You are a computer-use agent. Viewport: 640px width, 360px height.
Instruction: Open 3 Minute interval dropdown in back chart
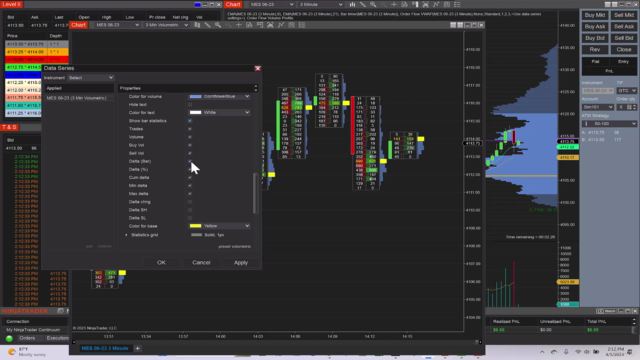point(321,4)
